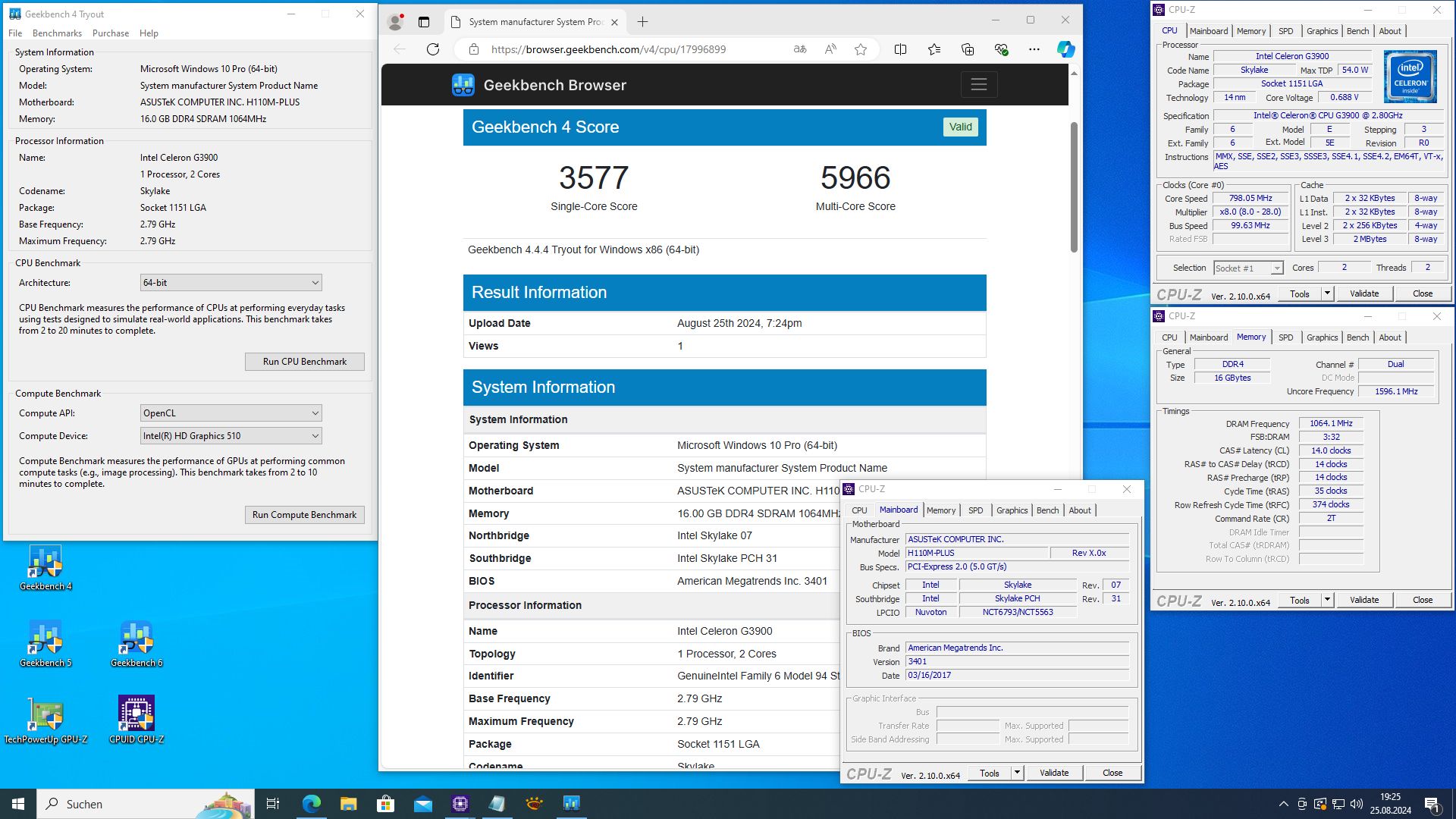Open Edge collections icon
The image size is (1456, 819).
(x=968, y=49)
